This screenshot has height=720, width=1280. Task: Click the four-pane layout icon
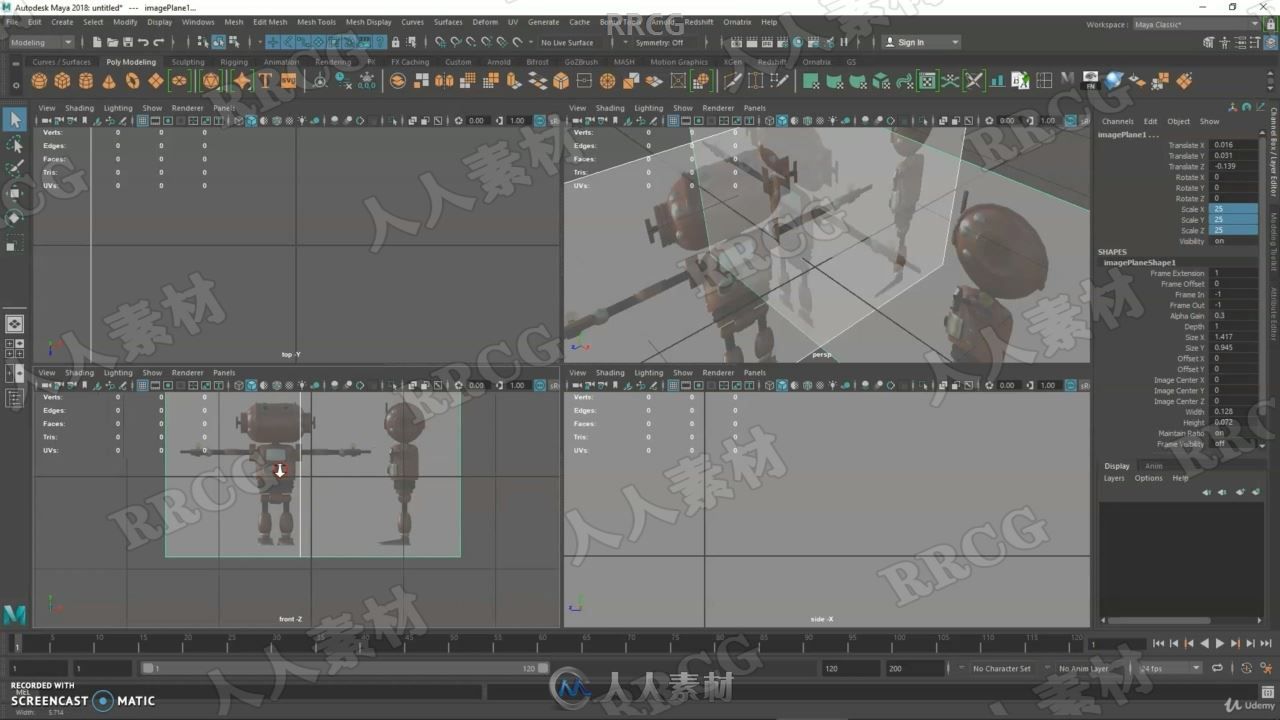coord(14,349)
